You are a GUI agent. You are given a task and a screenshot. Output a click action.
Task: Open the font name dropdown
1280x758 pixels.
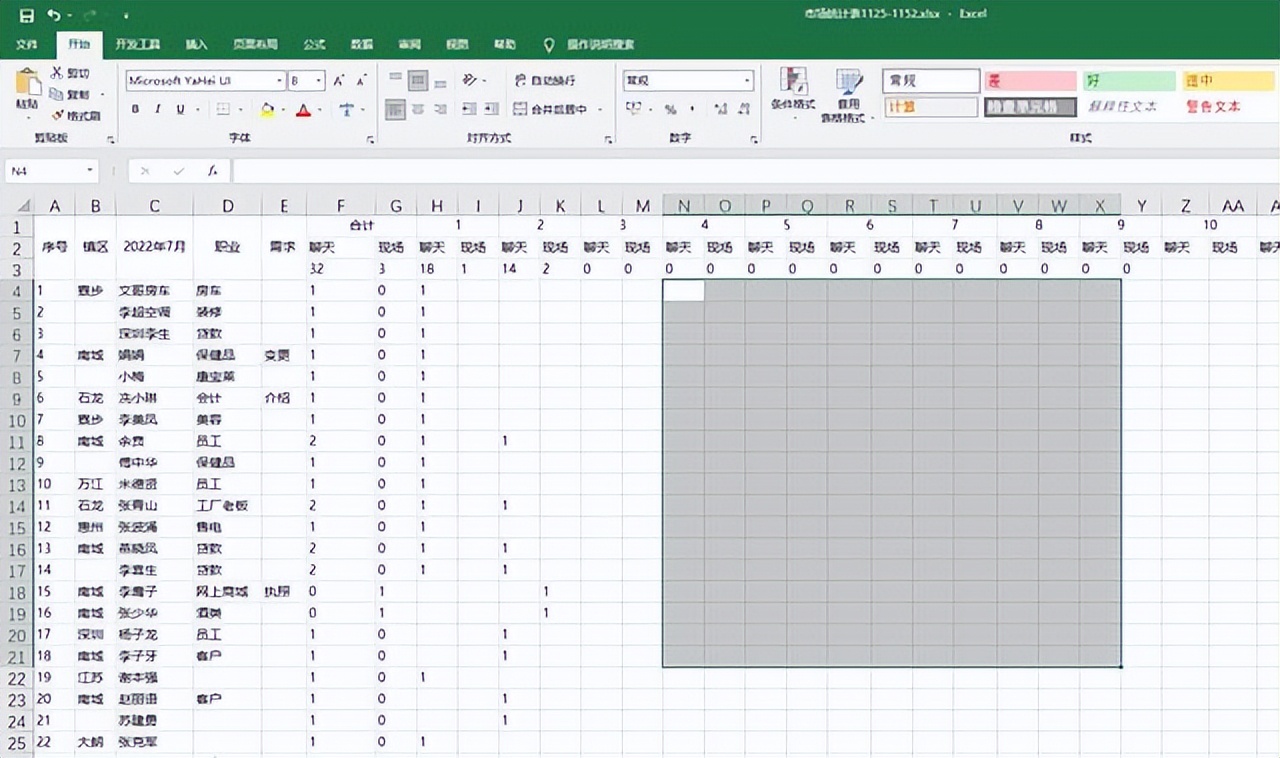280,81
